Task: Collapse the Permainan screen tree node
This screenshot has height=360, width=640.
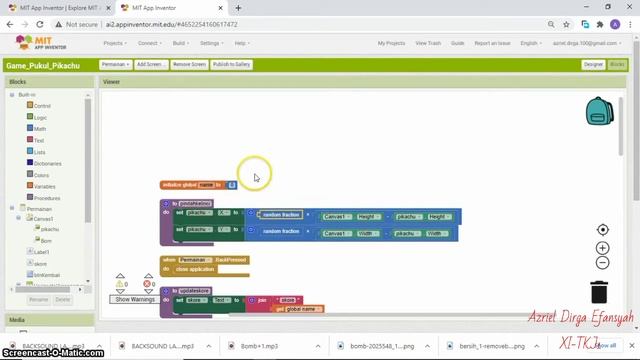Action: point(12,208)
